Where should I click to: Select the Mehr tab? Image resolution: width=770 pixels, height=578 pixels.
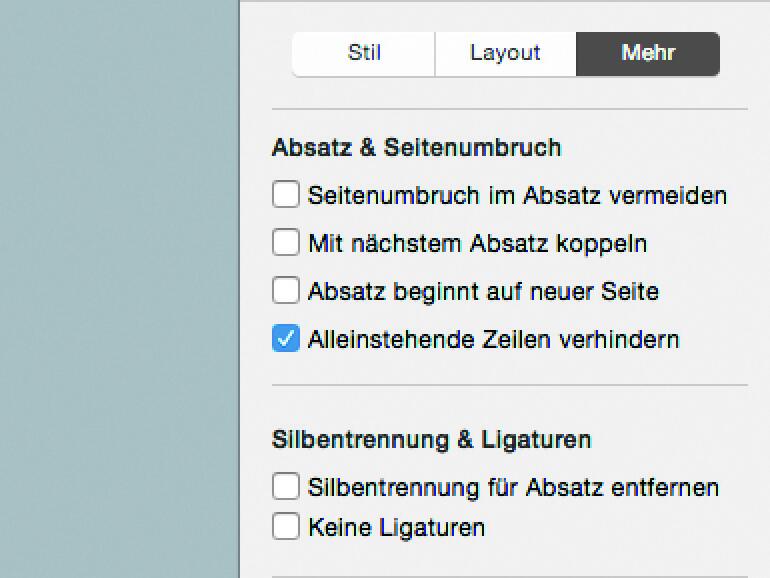coord(648,54)
